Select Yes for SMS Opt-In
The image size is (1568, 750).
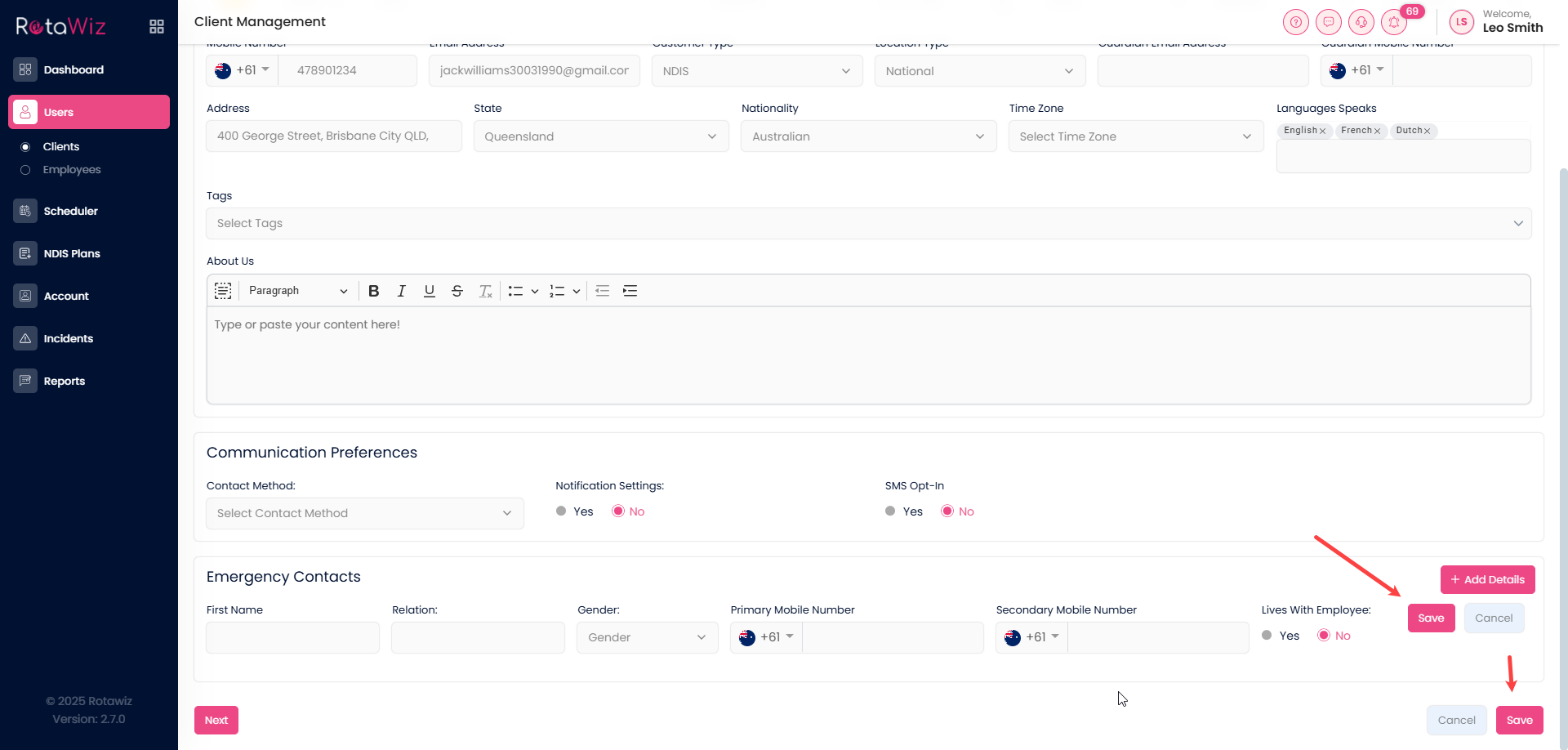(x=890, y=511)
